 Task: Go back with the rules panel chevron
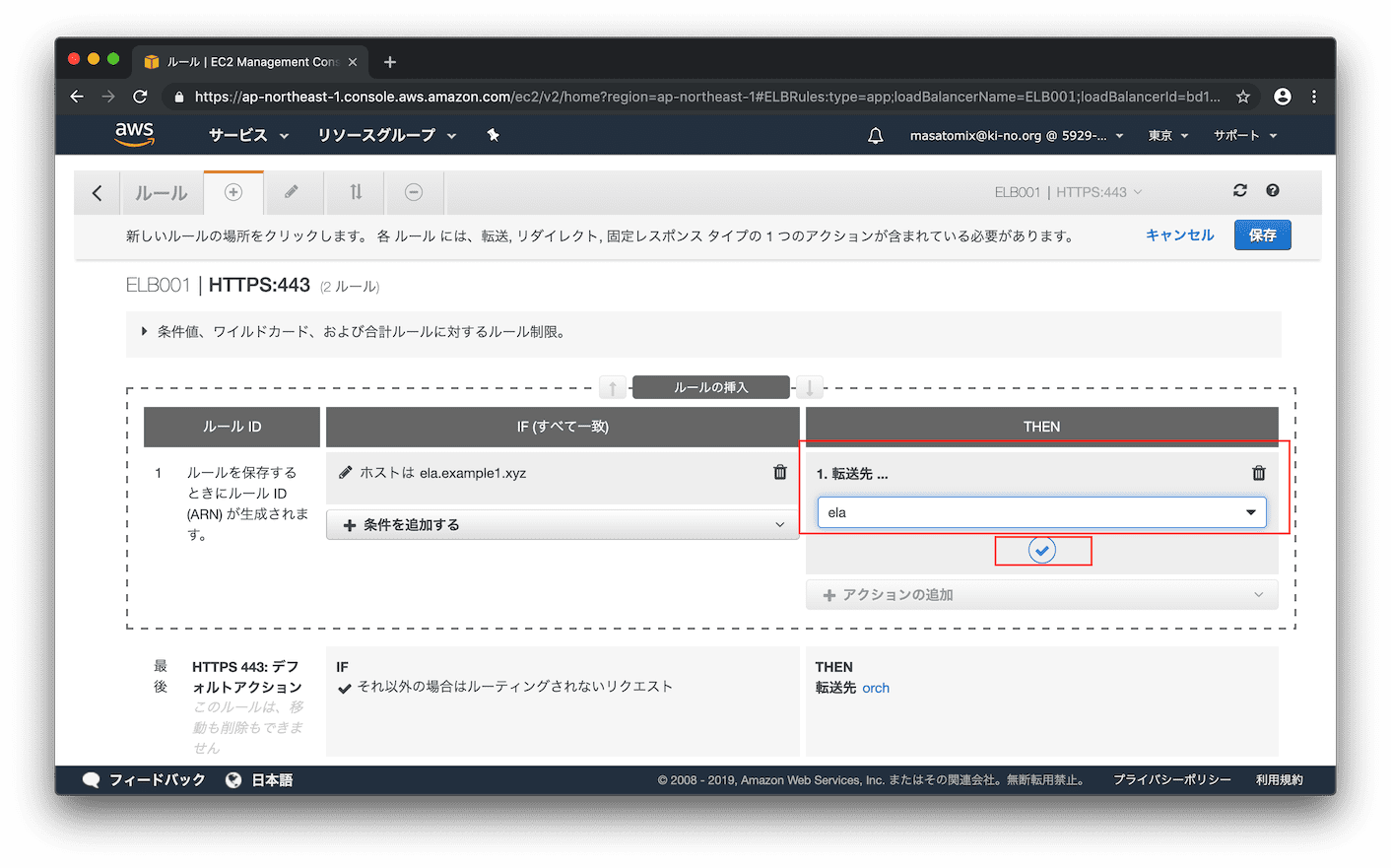click(x=97, y=193)
